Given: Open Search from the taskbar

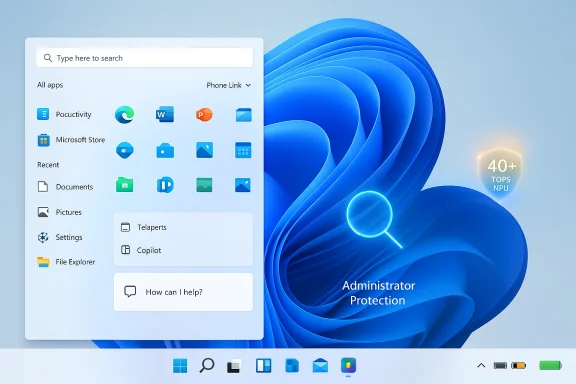Looking at the screenshot, I should (207, 365).
